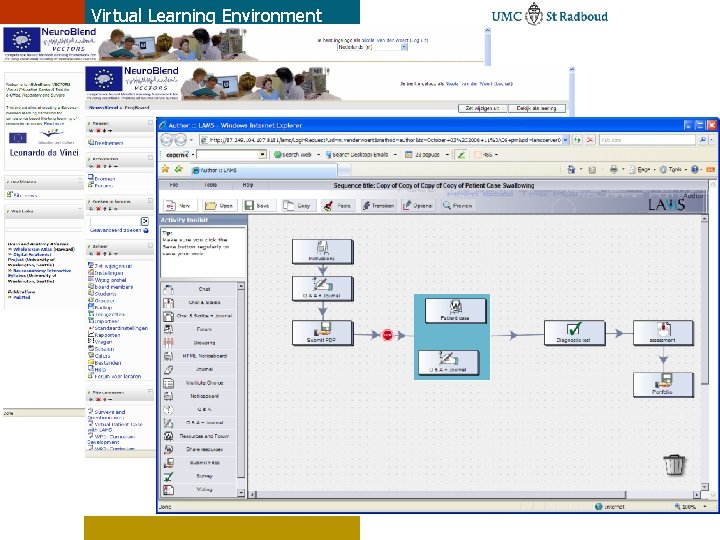
Task: Open the LAMS File menu
Action: pos(174,185)
